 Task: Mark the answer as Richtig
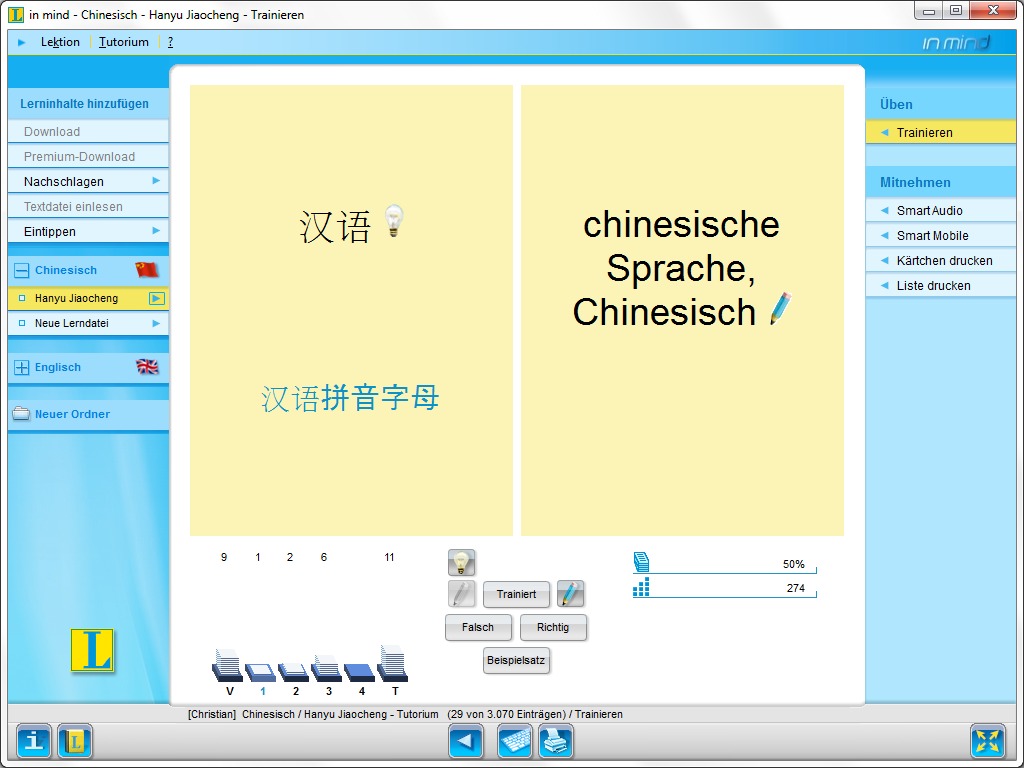click(553, 627)
